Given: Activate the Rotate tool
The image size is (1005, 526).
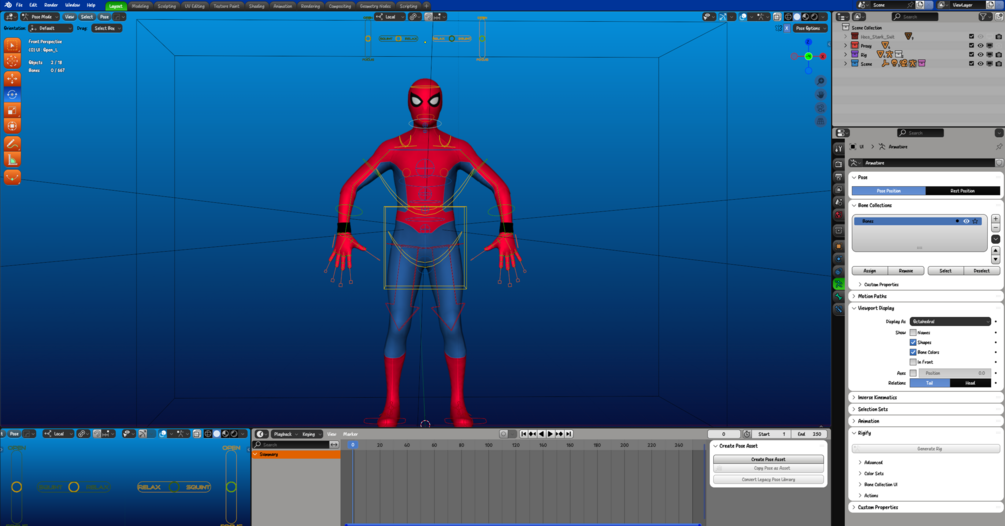Looking at the screenshot, I should pos(12,95).
